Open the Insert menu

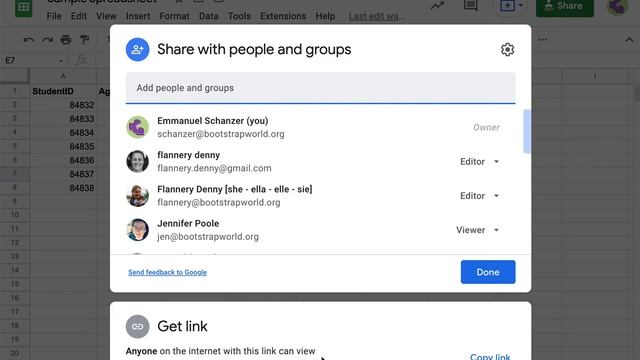coord(138,16)
